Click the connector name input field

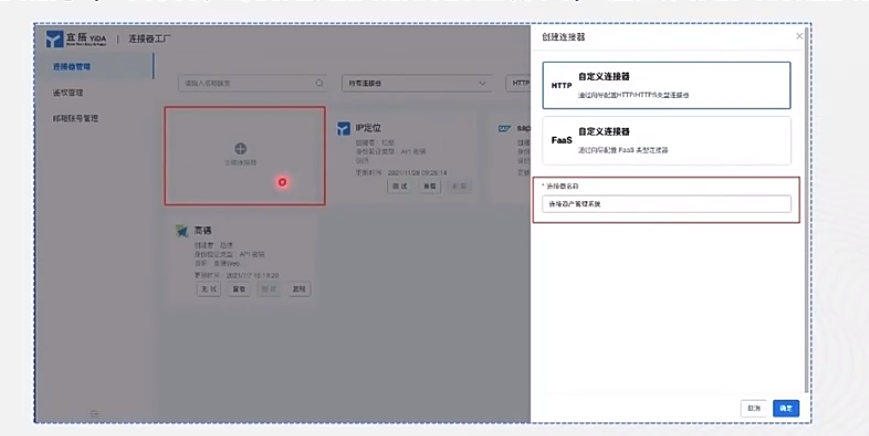click(x=666, y=204)
